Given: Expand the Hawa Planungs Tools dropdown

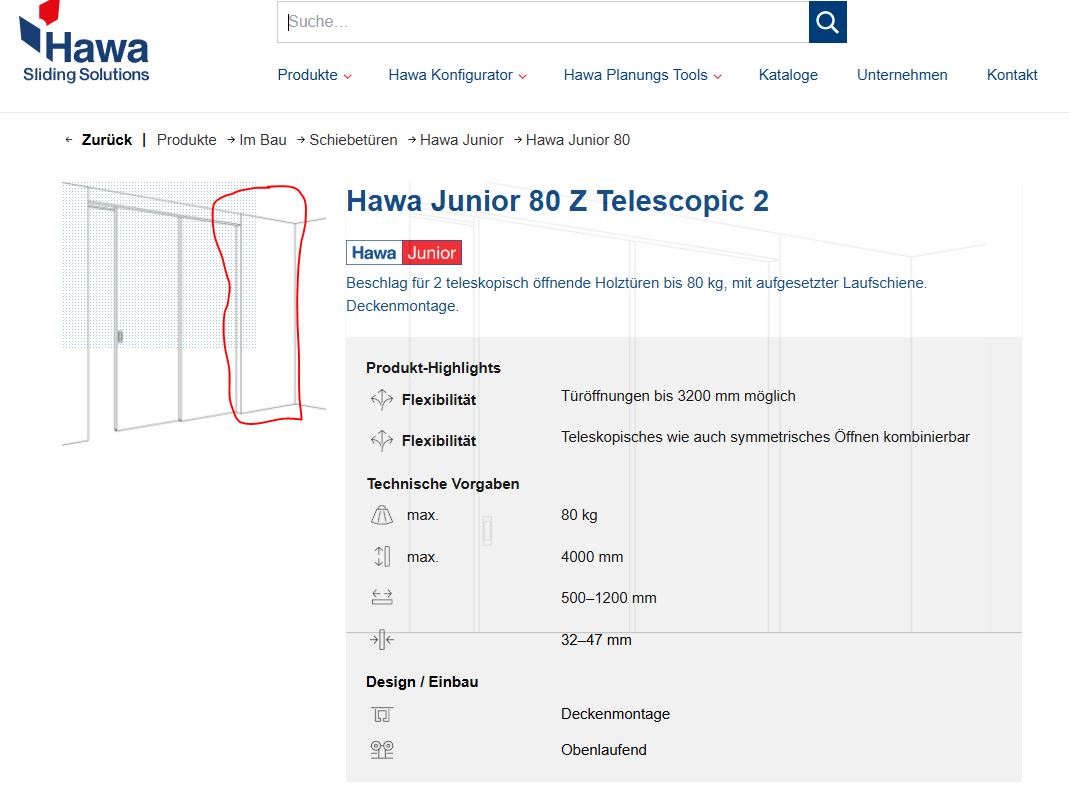Looking at the screenshot, I should [642, 75].
